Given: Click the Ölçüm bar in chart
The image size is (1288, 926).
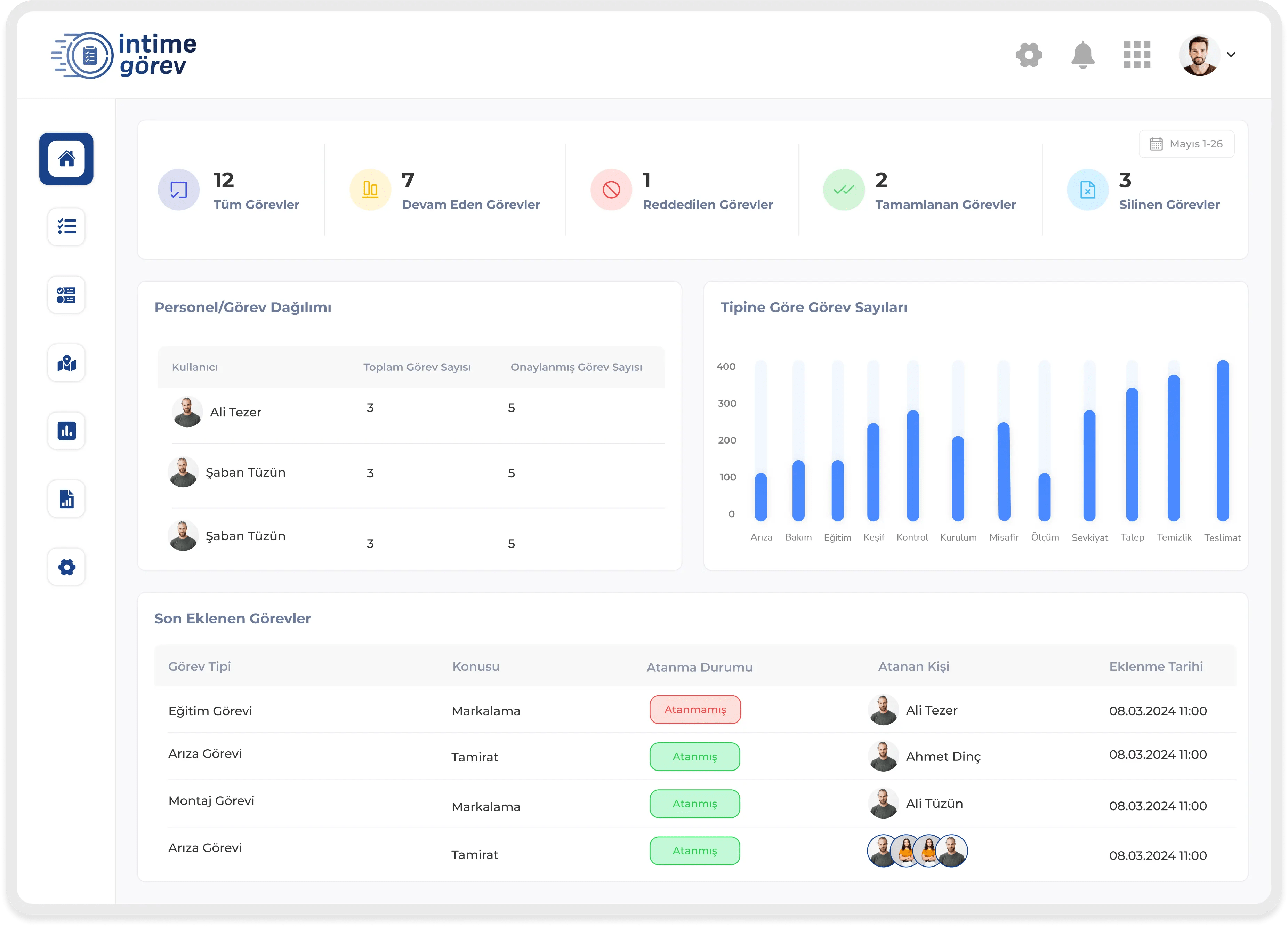Looking at the screenshot, I should pos(1044,497).
